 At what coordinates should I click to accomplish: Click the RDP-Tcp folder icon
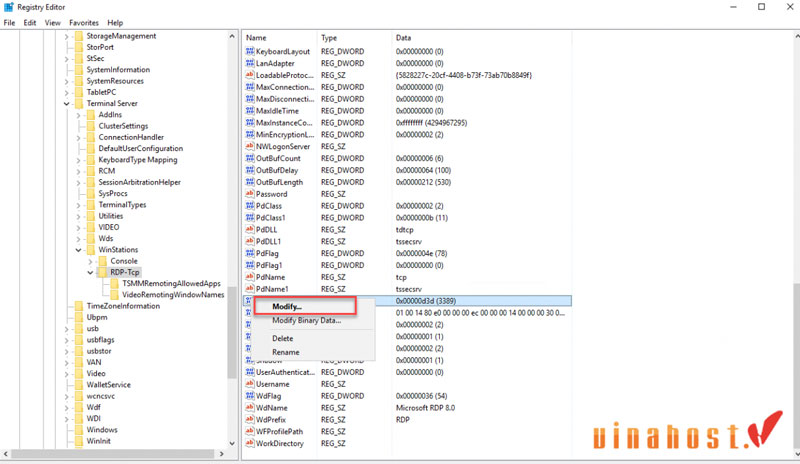(102, 272)
